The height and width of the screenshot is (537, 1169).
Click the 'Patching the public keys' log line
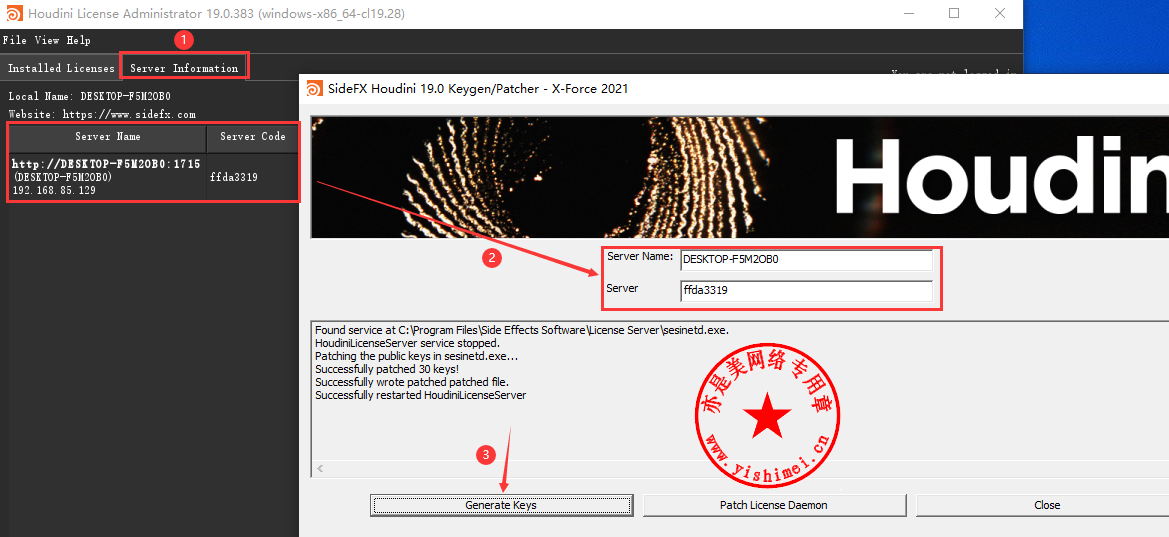[417, 356]
